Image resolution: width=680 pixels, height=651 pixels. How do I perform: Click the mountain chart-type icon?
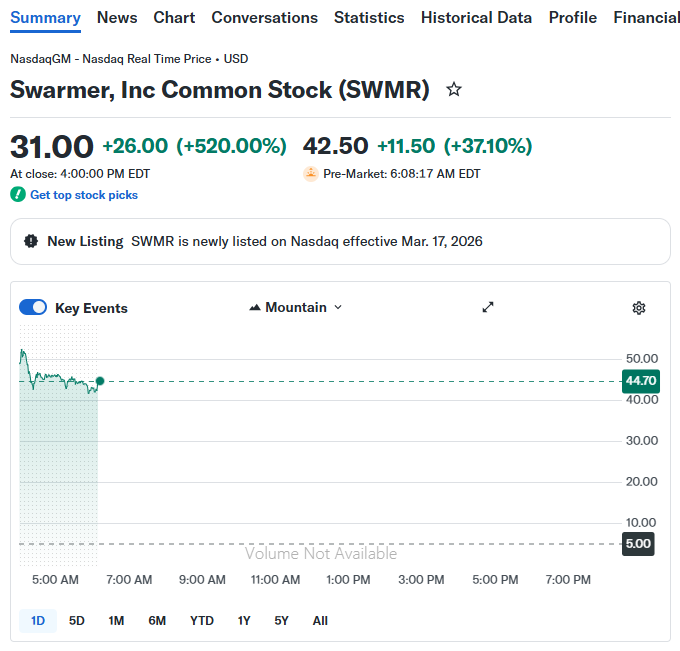coord(255,308)
